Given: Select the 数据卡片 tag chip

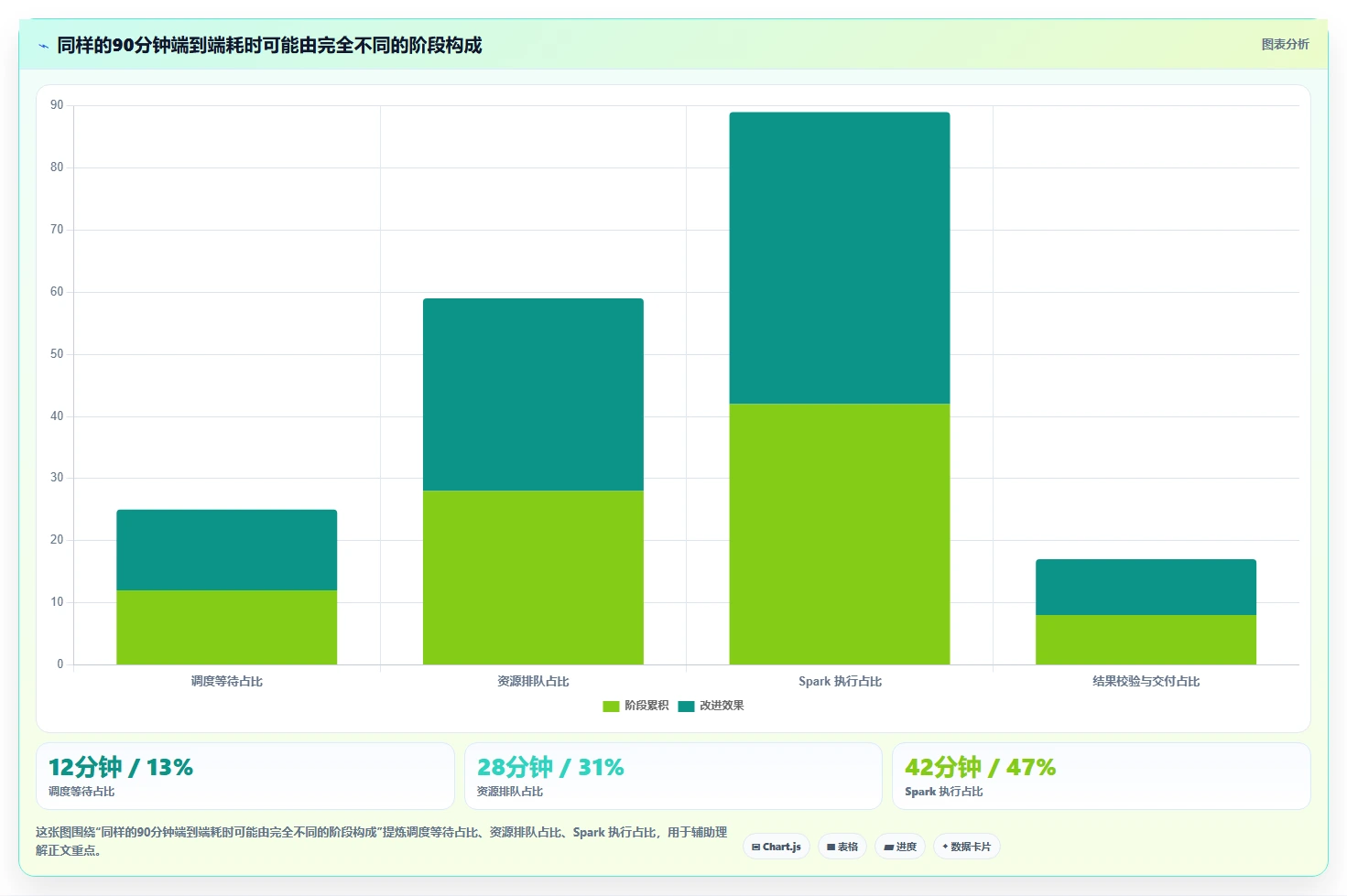Looking at the screenshot, I should (966, 847).
